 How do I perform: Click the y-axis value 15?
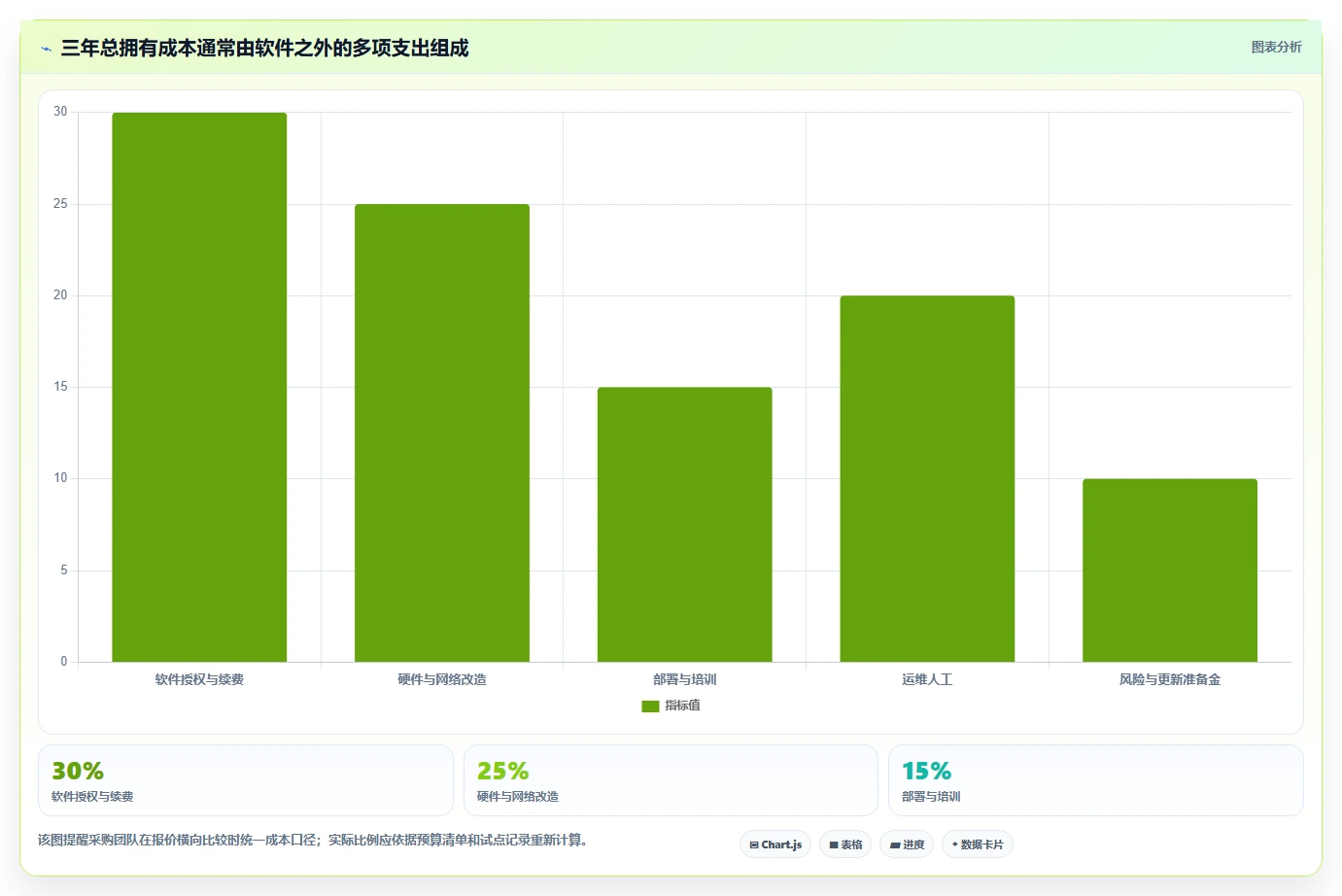point(60,387)
